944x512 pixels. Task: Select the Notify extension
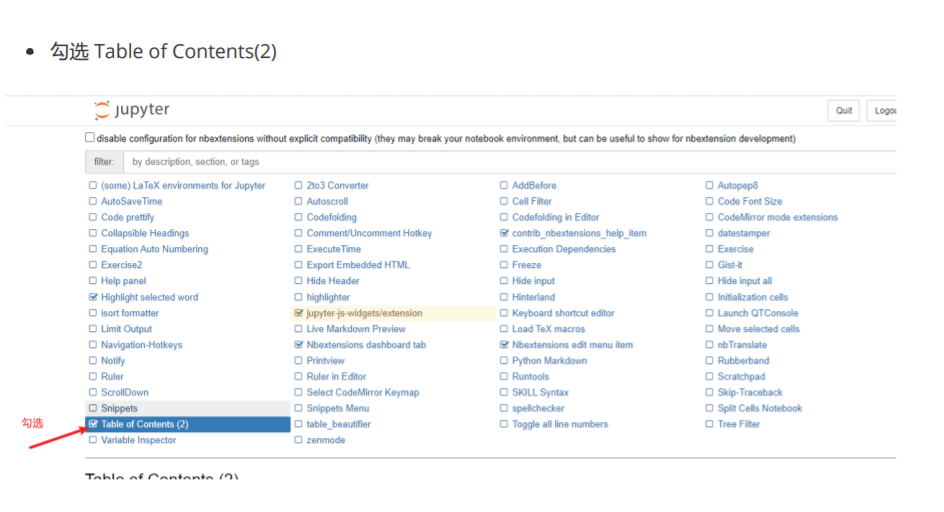[x=113, y=361]
